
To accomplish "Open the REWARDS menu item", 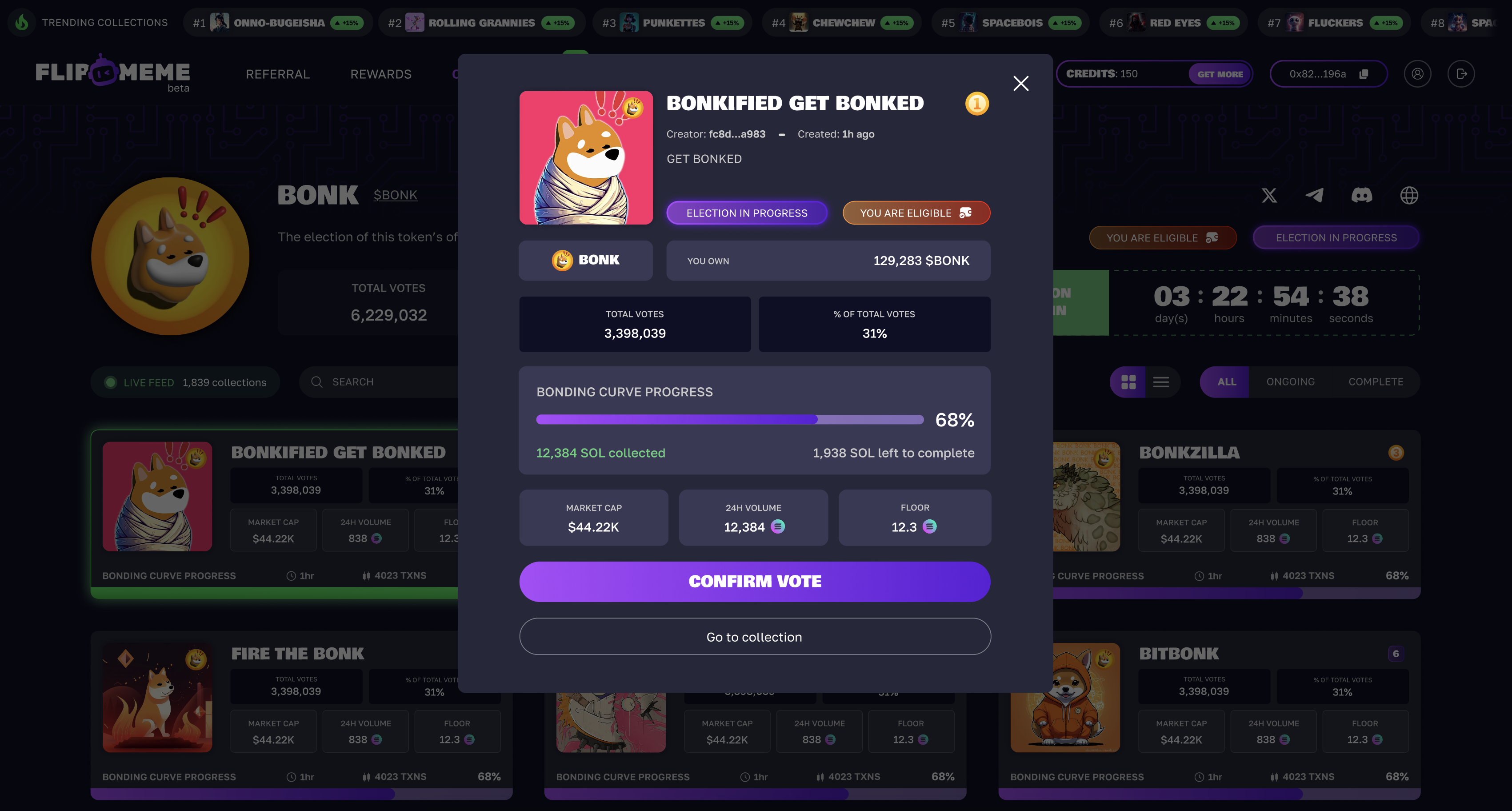I will [381, 74].
